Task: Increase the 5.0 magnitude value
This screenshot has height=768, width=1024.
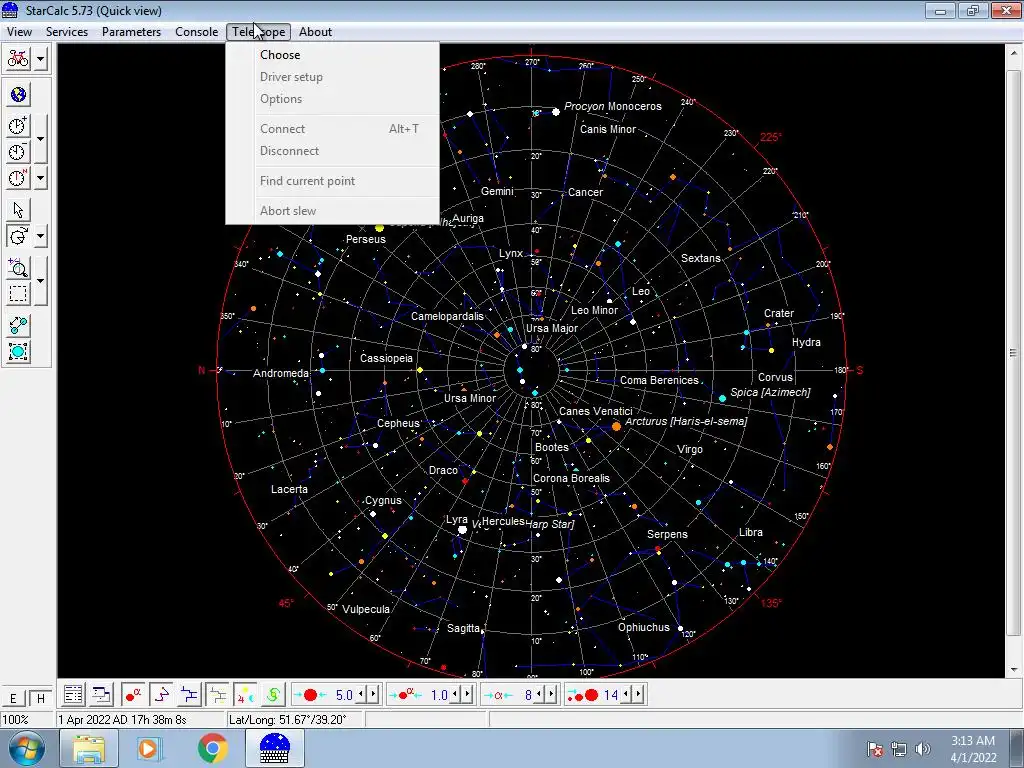Action: click(373, 695)
